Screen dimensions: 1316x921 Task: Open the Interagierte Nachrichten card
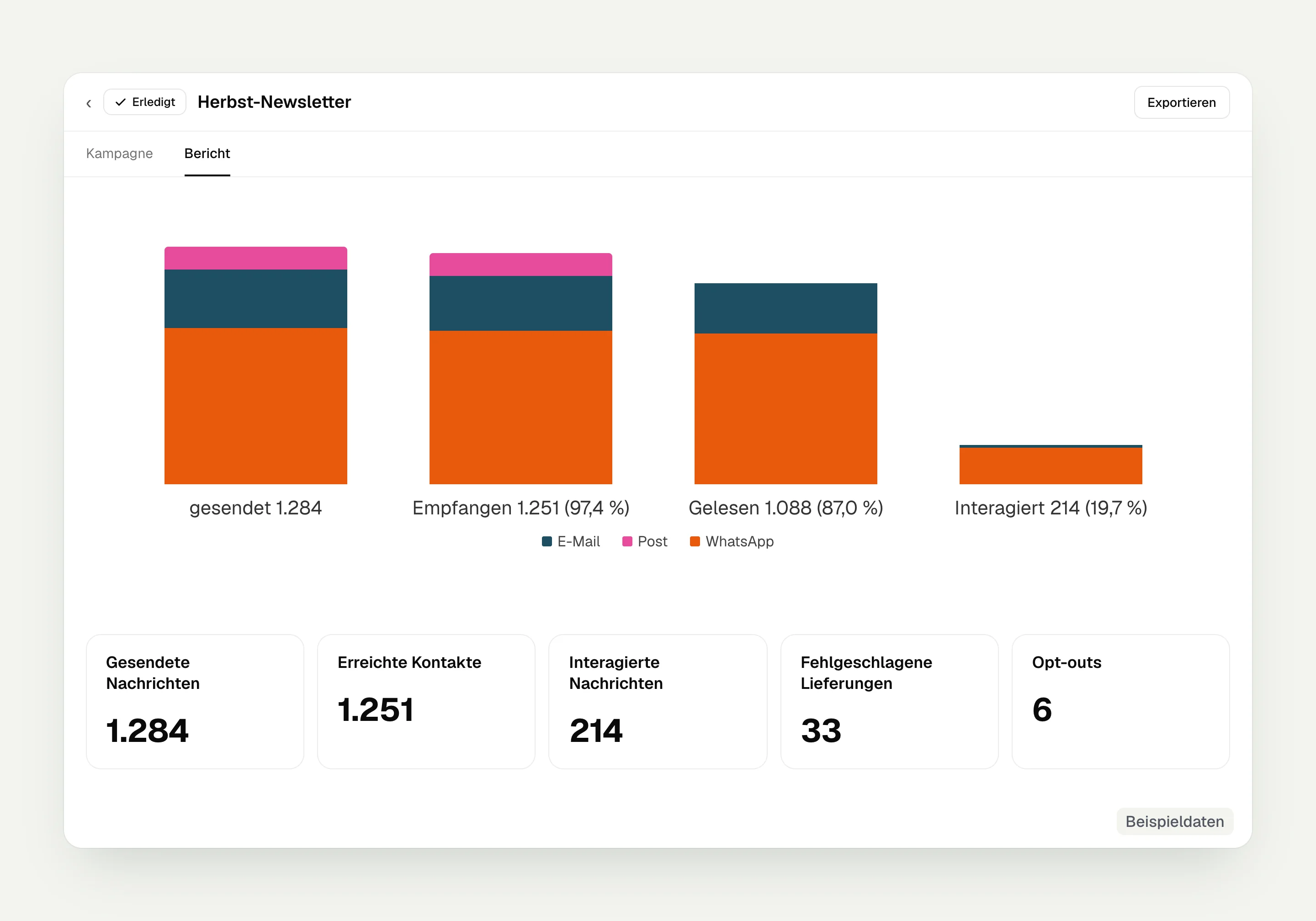(x=658, y=702)
